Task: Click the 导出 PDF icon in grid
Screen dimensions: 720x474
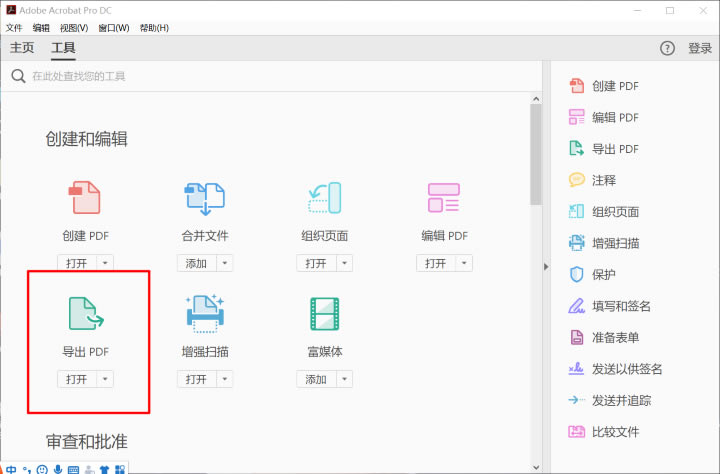Action: tap(85, 314)
